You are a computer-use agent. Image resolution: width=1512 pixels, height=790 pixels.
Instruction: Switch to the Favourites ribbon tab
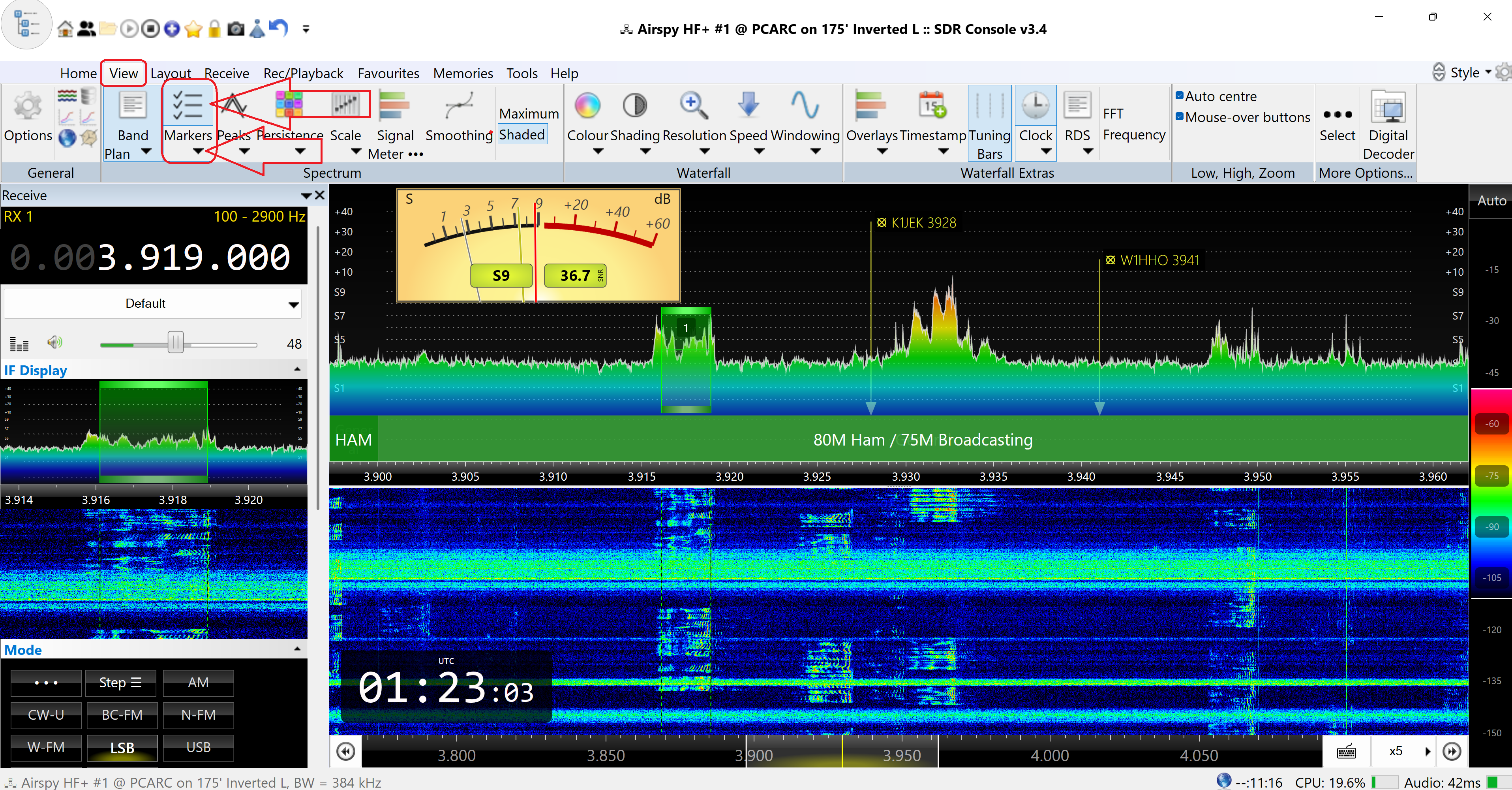click(388, 73)
